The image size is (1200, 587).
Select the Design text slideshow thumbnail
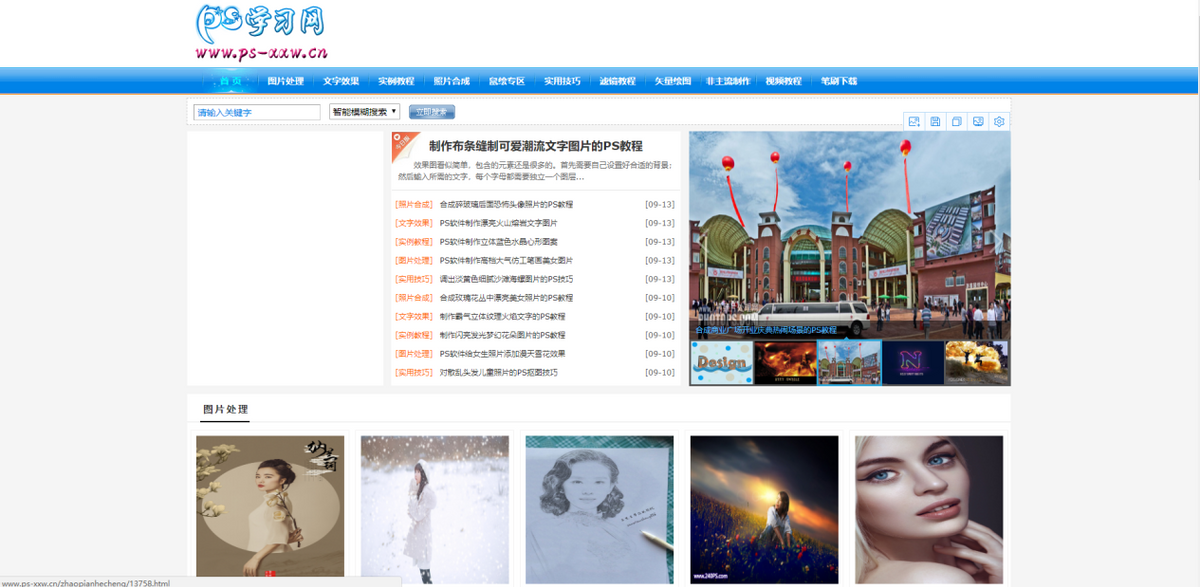[721, 362]
